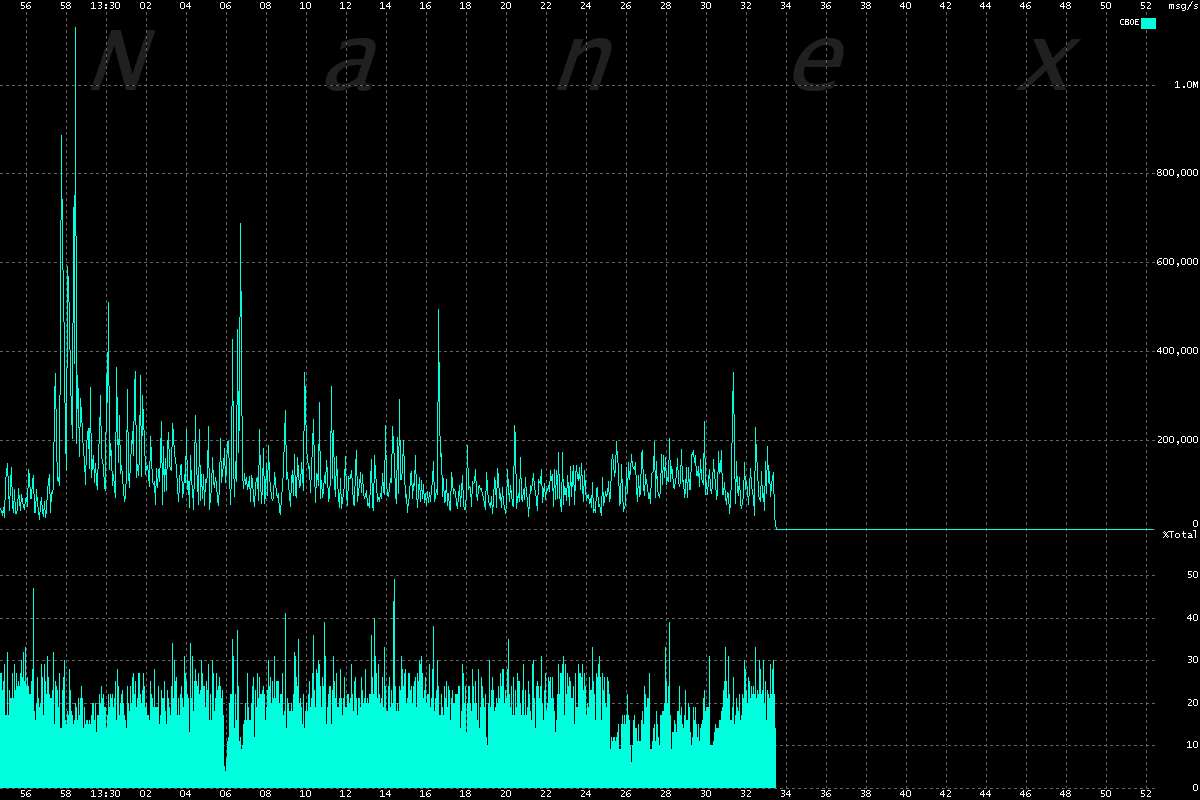Click the 24 label on the top time axis

(586, 5)
